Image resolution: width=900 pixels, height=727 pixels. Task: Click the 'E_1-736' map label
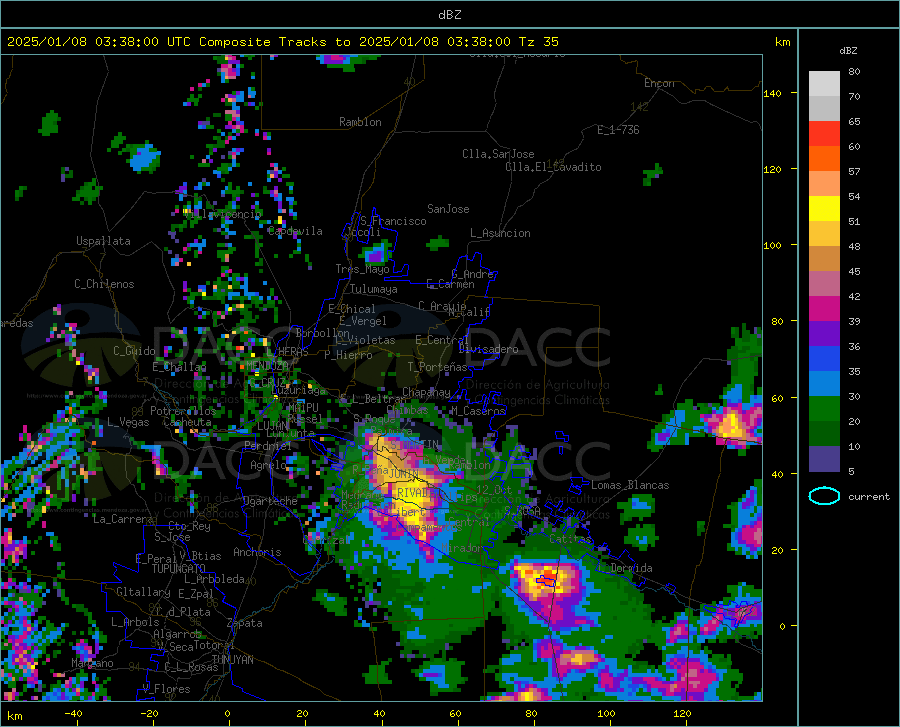618,130
